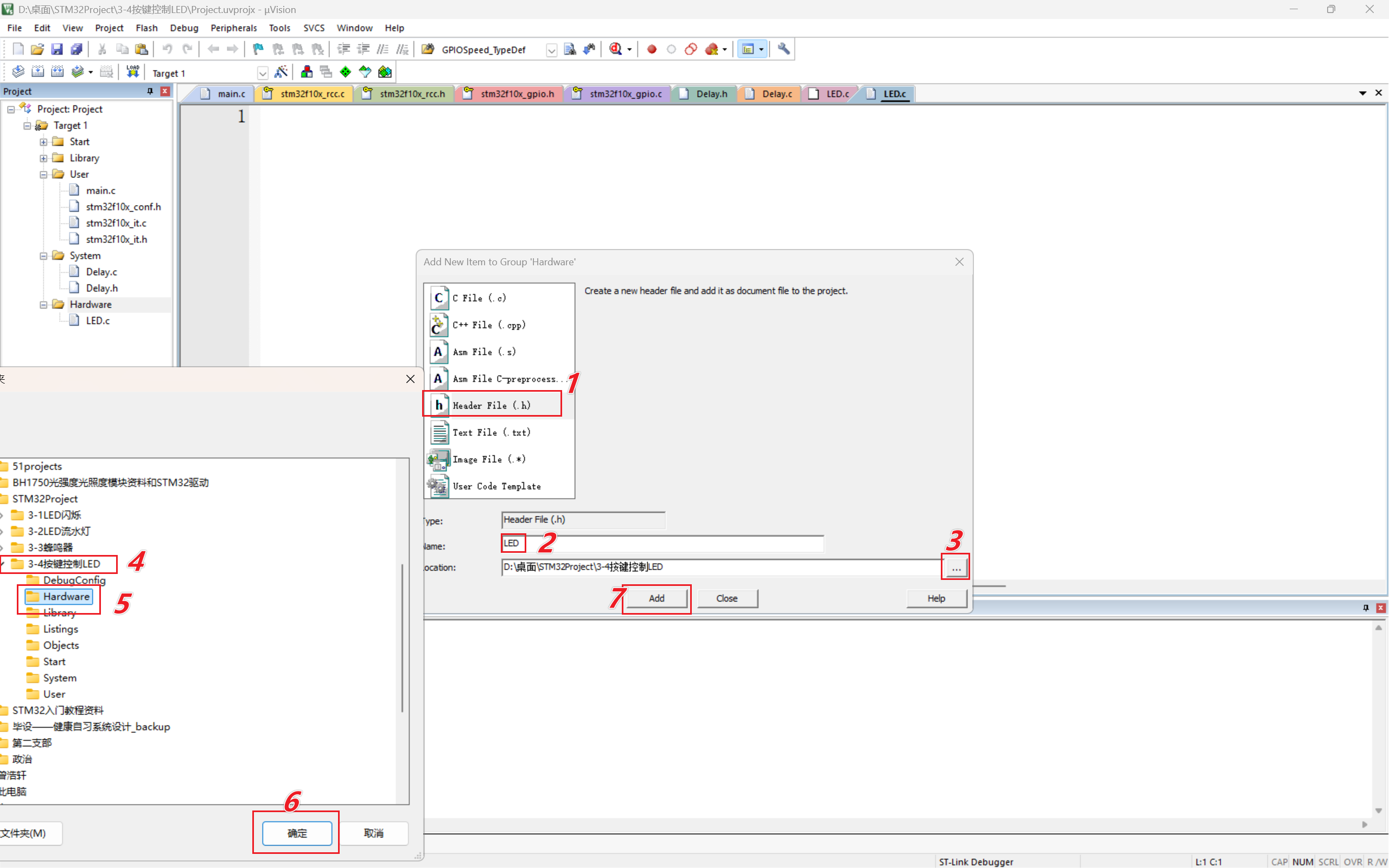Switch to the Delay.h tab
This screenshot has width=1389, height=868.
(711, 93)
